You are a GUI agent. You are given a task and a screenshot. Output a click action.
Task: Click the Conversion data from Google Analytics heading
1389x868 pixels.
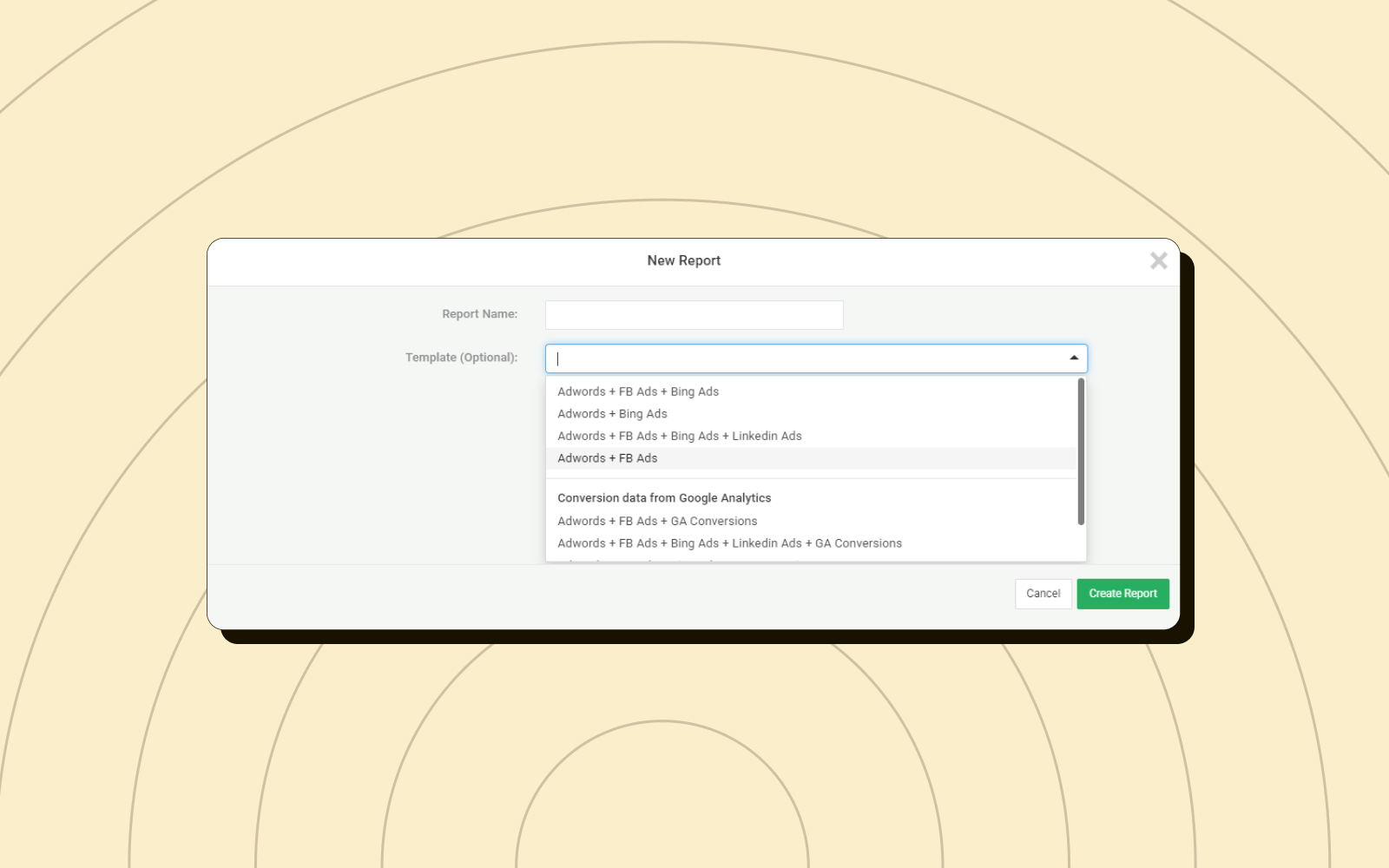pos(664,498)
